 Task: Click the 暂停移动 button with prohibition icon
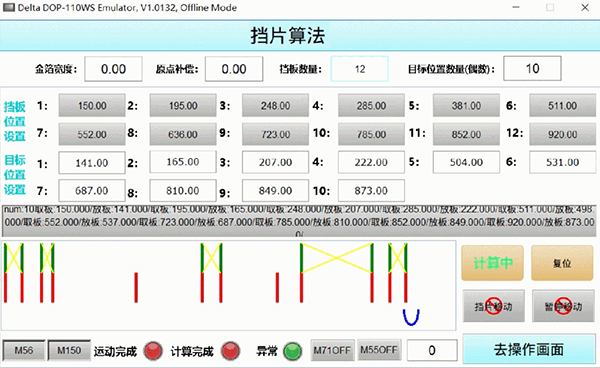563,306
